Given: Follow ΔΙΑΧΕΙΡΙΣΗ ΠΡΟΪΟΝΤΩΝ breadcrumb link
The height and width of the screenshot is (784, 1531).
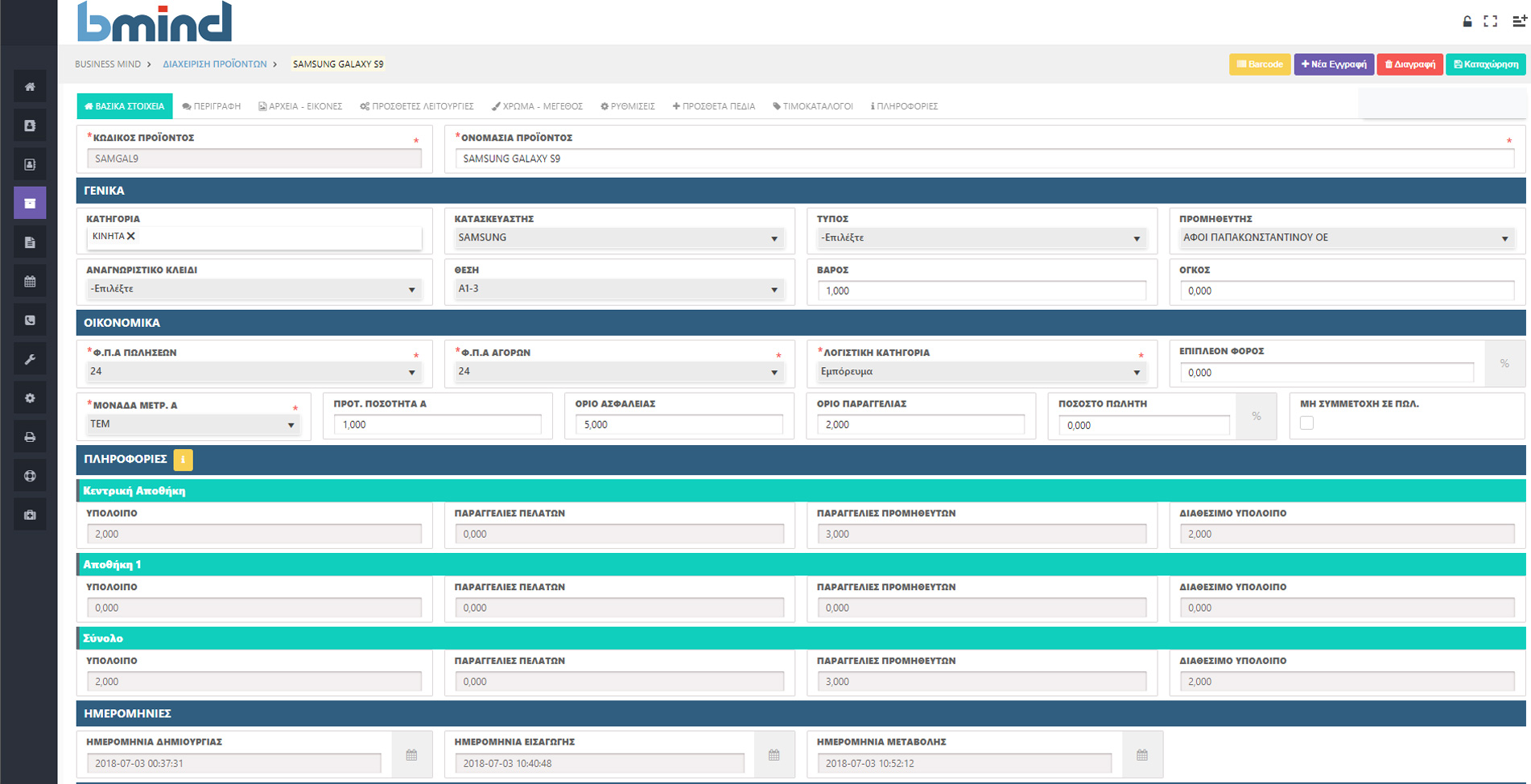Looking at the screenshot, I should pos(215,64).
